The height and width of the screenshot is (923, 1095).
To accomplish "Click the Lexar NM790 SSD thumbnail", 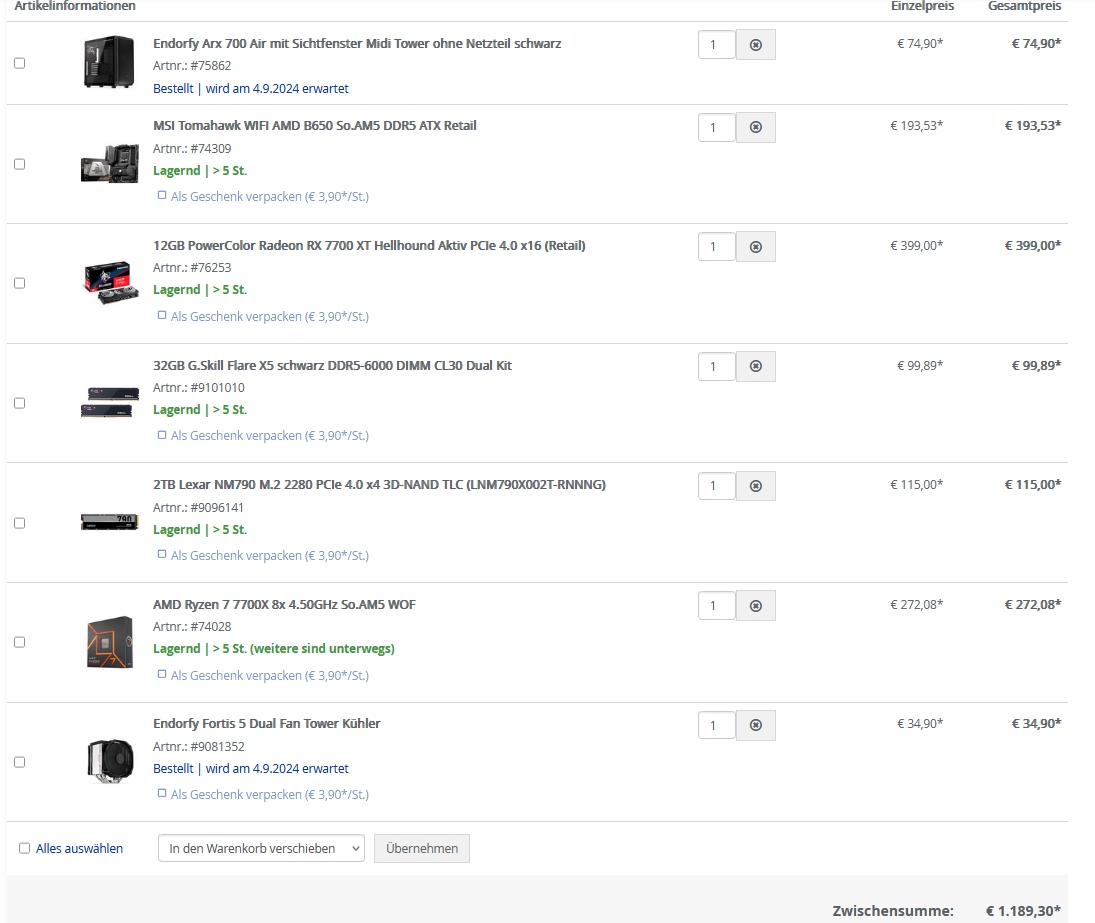I will tap(110, 522).
